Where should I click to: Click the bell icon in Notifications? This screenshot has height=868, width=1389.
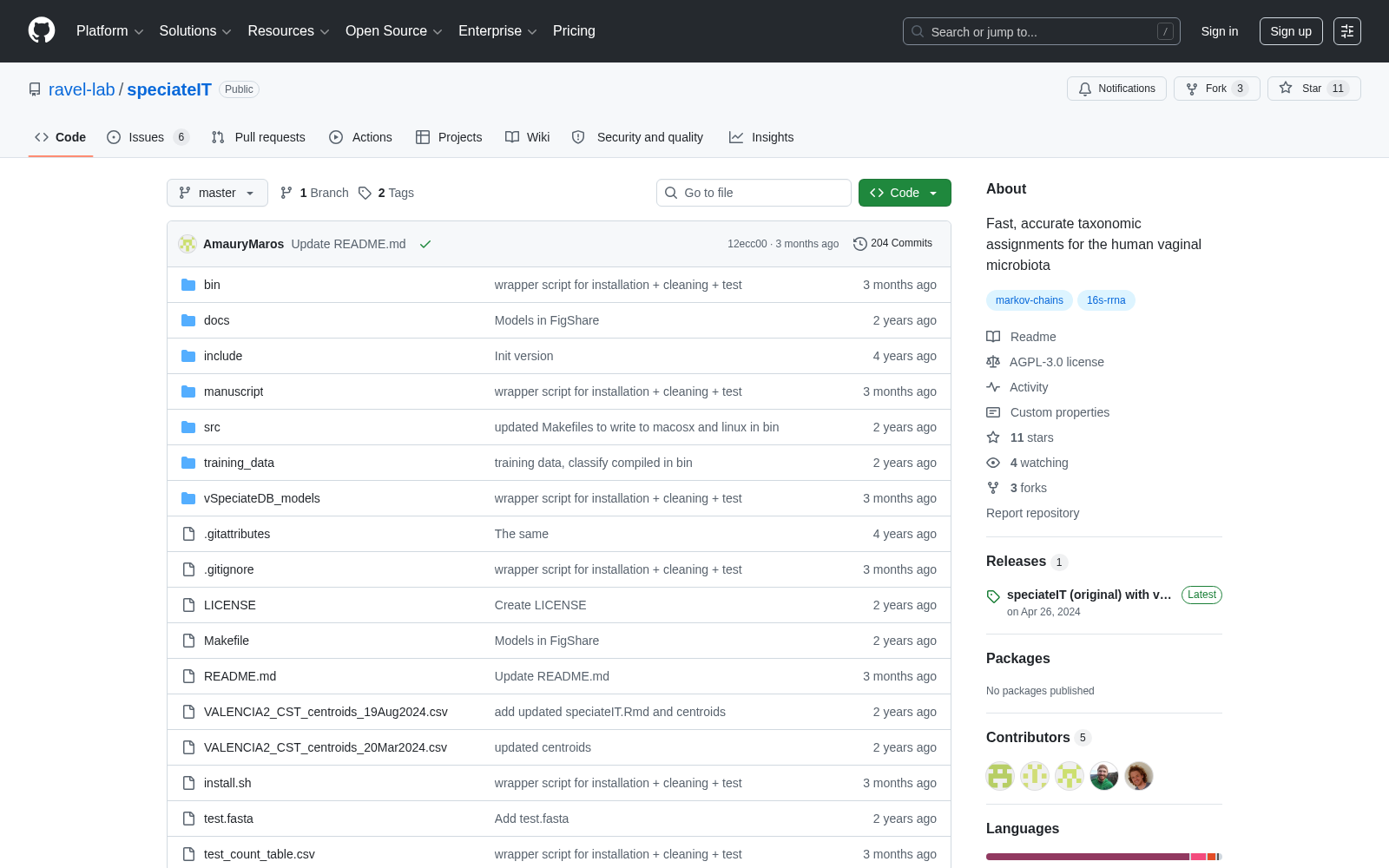point(1085,89)
